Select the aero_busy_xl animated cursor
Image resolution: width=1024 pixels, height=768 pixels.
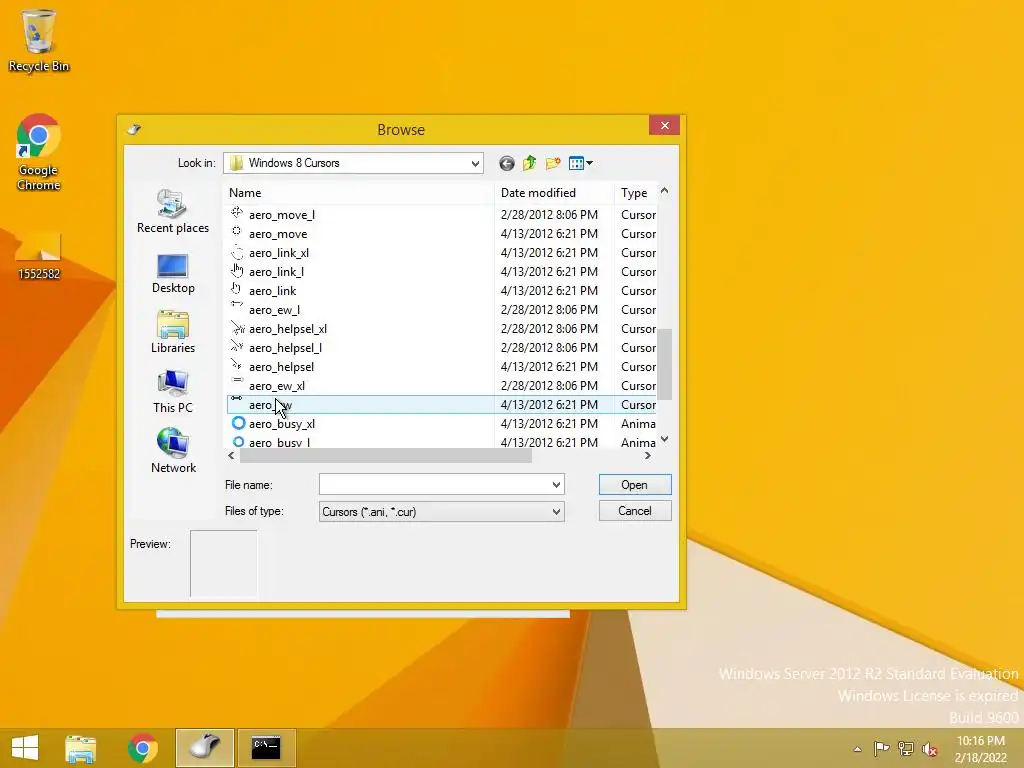(281, 424)
